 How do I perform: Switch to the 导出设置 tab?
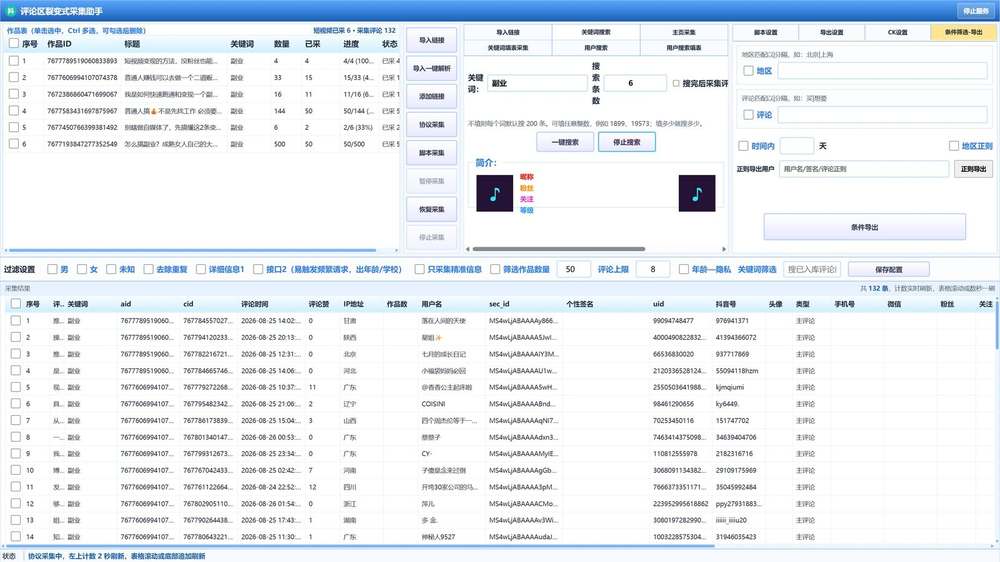point(832,32)
